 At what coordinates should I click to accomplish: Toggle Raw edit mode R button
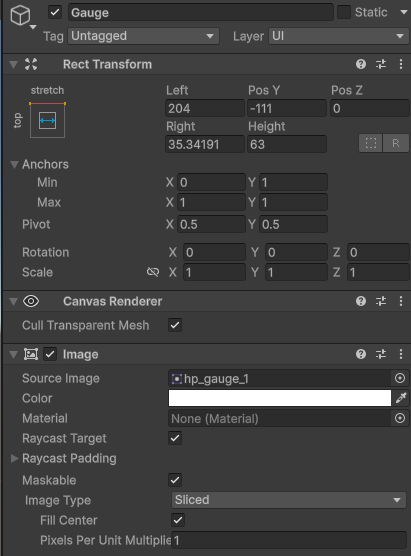(396, 143)
